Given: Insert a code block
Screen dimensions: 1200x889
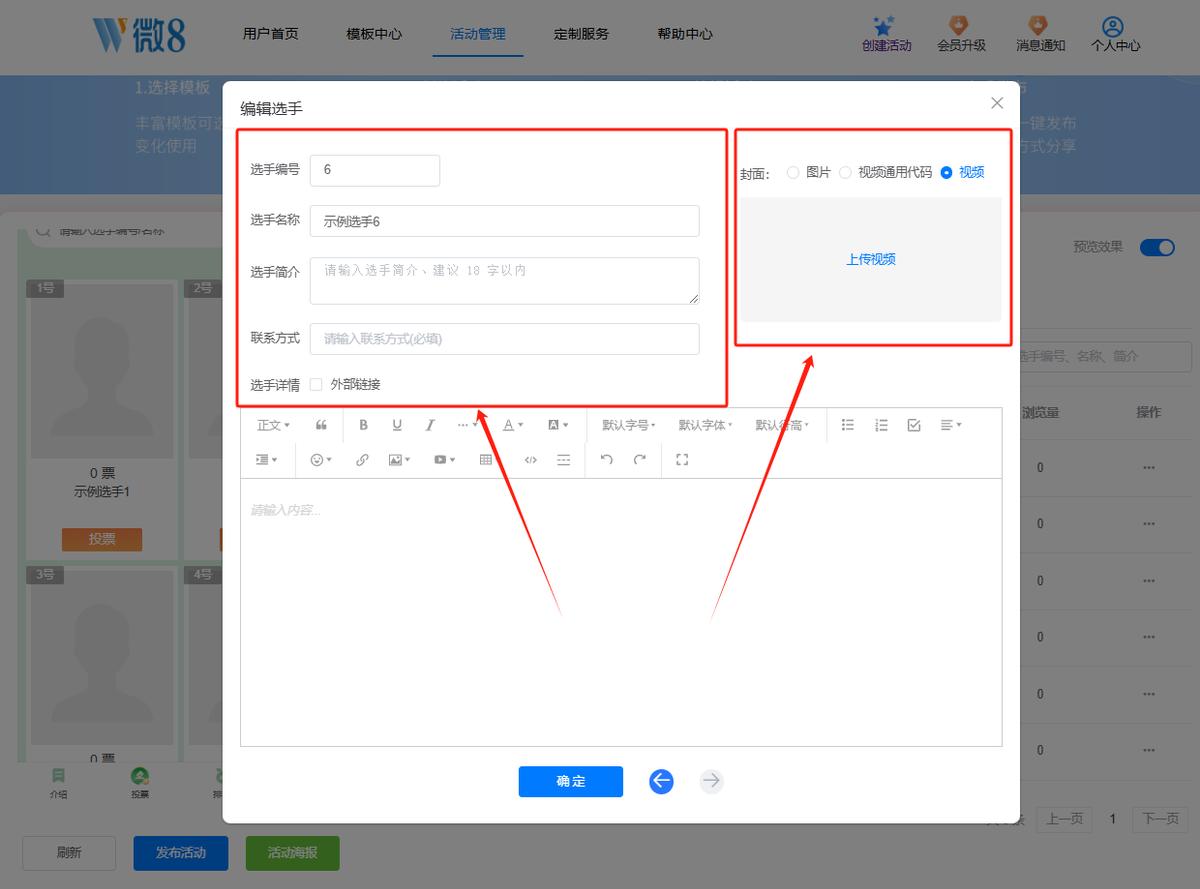Looking at the screenshot, I should click(x=531, y=460).
